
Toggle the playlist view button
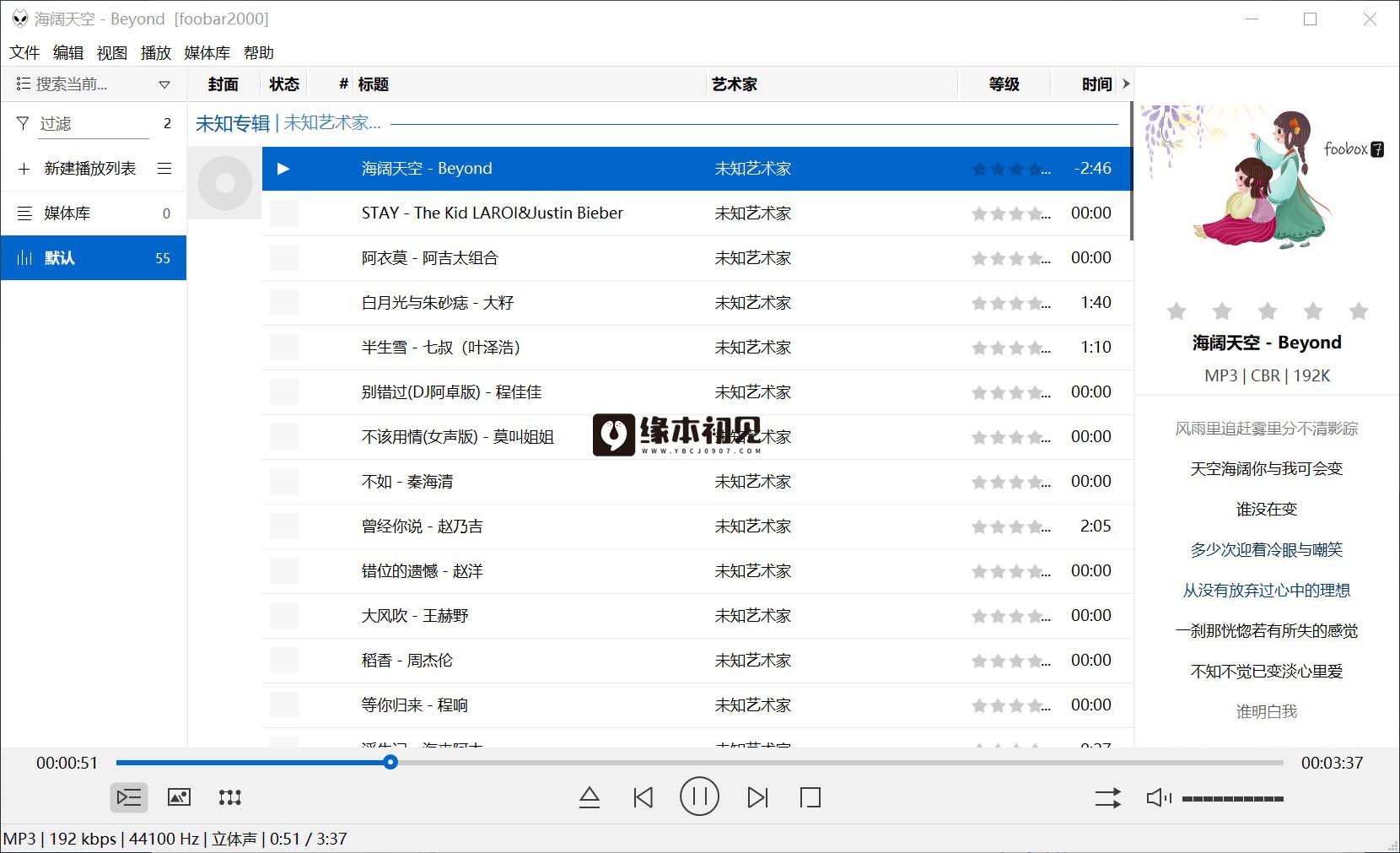[x=129, y=797]
